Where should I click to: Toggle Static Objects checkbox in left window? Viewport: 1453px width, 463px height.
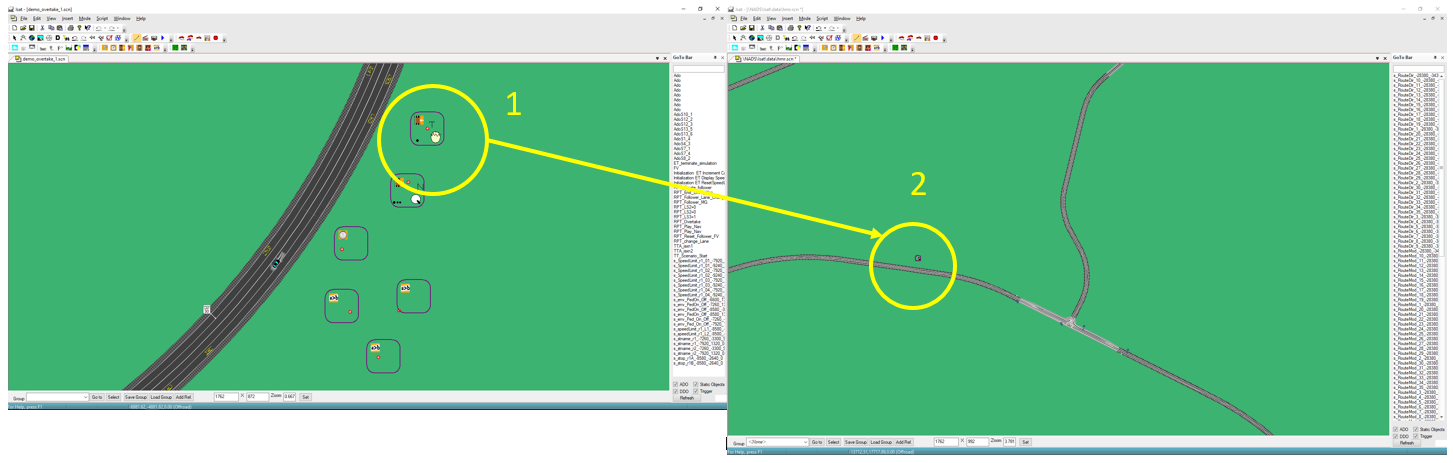pos(696,384)
